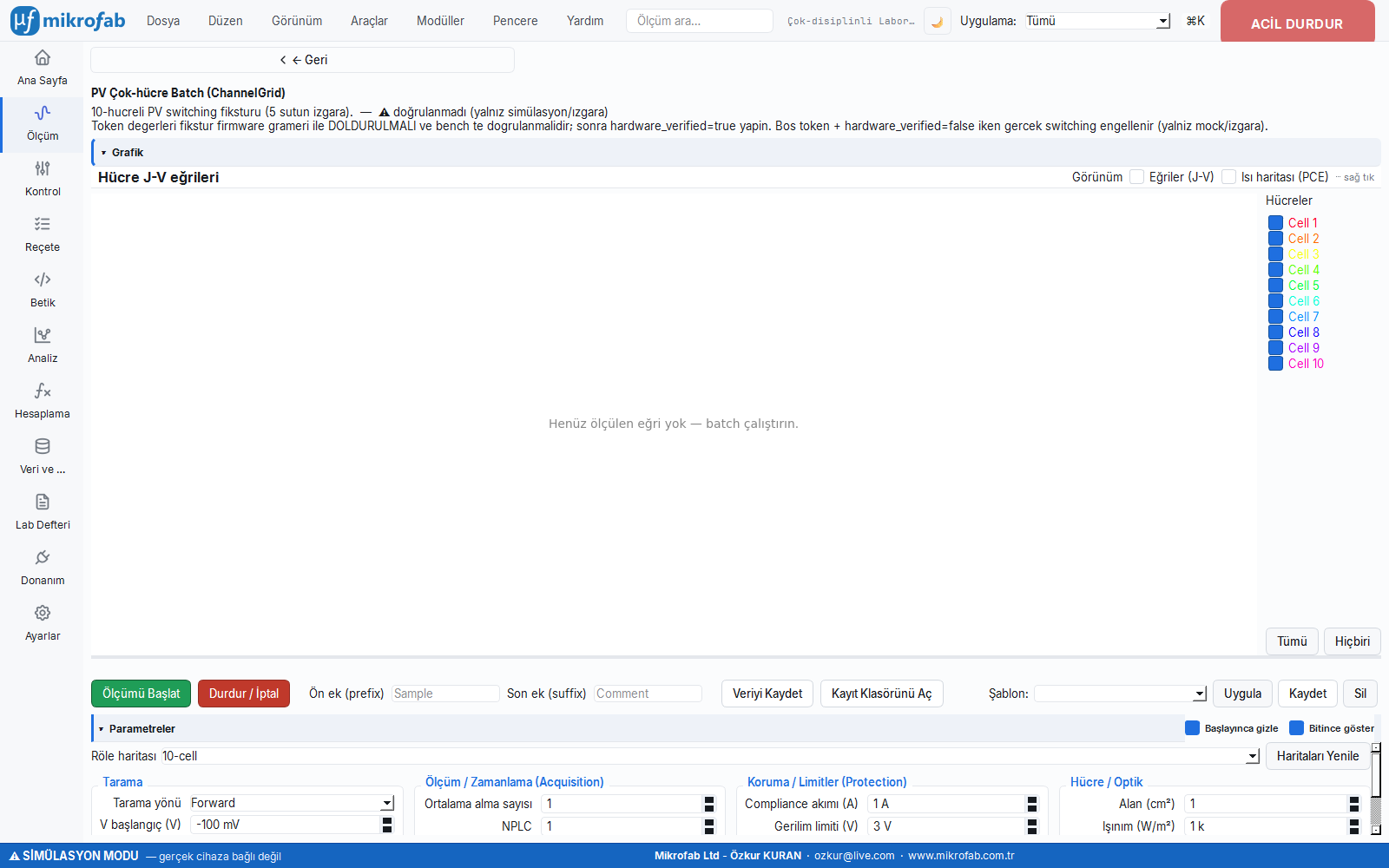The height and width of the screenshot is (868, 1389).
Task: Adjust Compliance akımı stepper
Action: point(1032,804)
